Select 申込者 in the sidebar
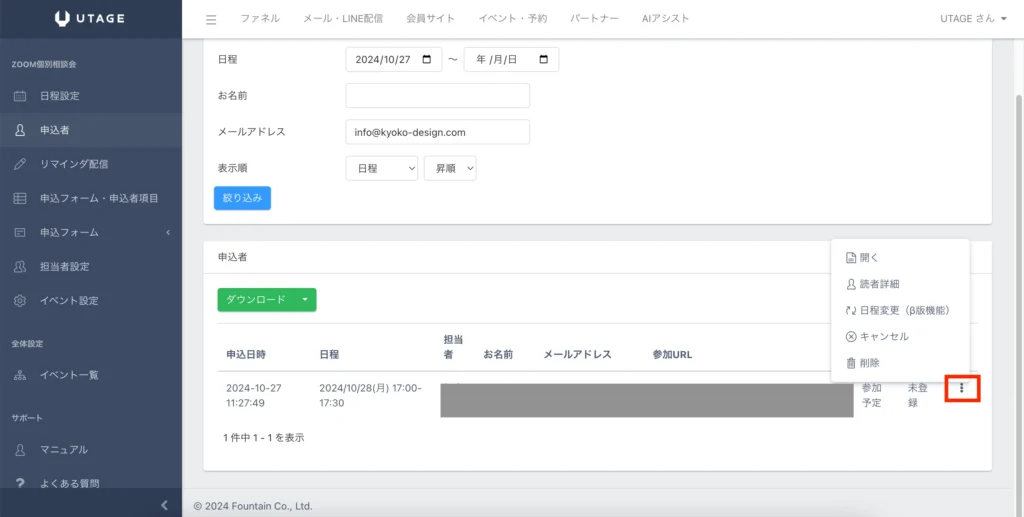This screenshot has height=517, width=1024. point(91,130)
